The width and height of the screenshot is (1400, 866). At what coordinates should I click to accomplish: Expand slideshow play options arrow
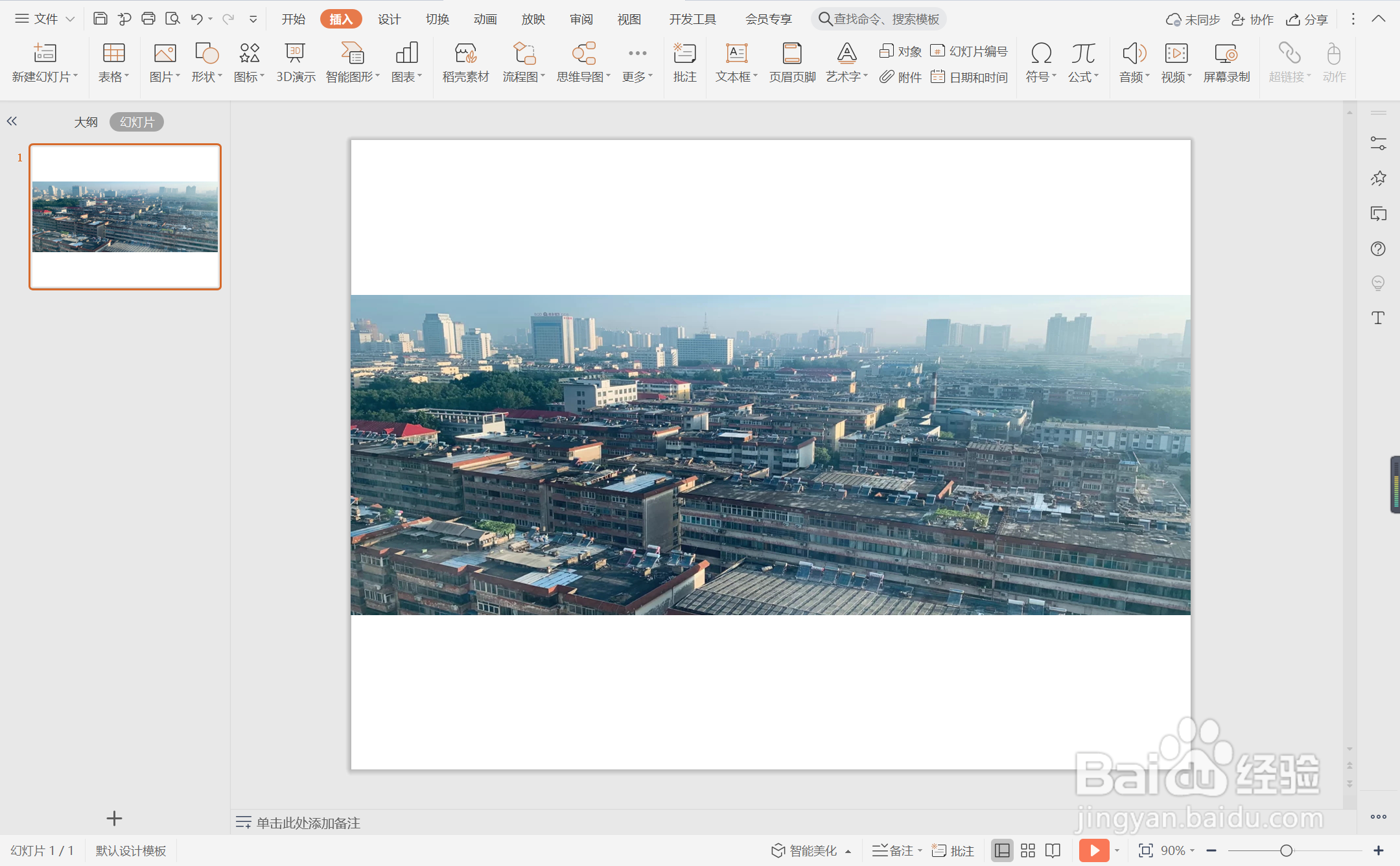point(1117,850)
